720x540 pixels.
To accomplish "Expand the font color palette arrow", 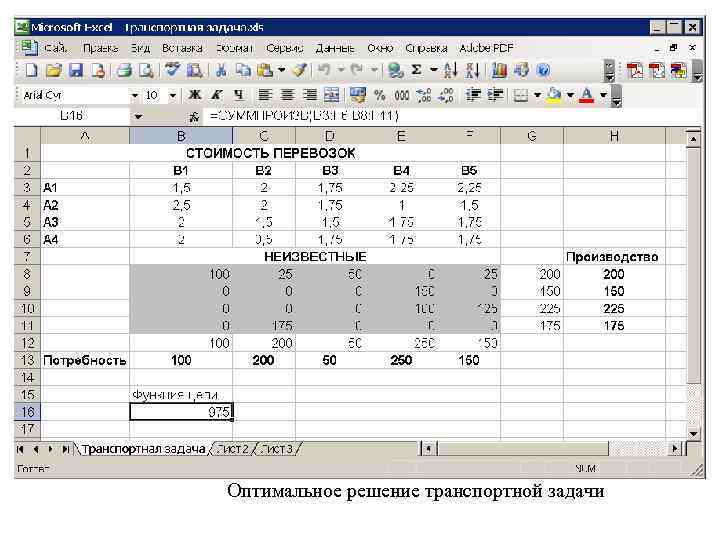I will coord(603,95).
